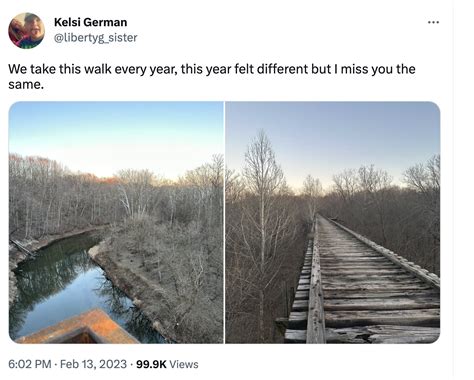Click the rusty orange beam in left photo
474x380 pixels.
coord(80,328)
